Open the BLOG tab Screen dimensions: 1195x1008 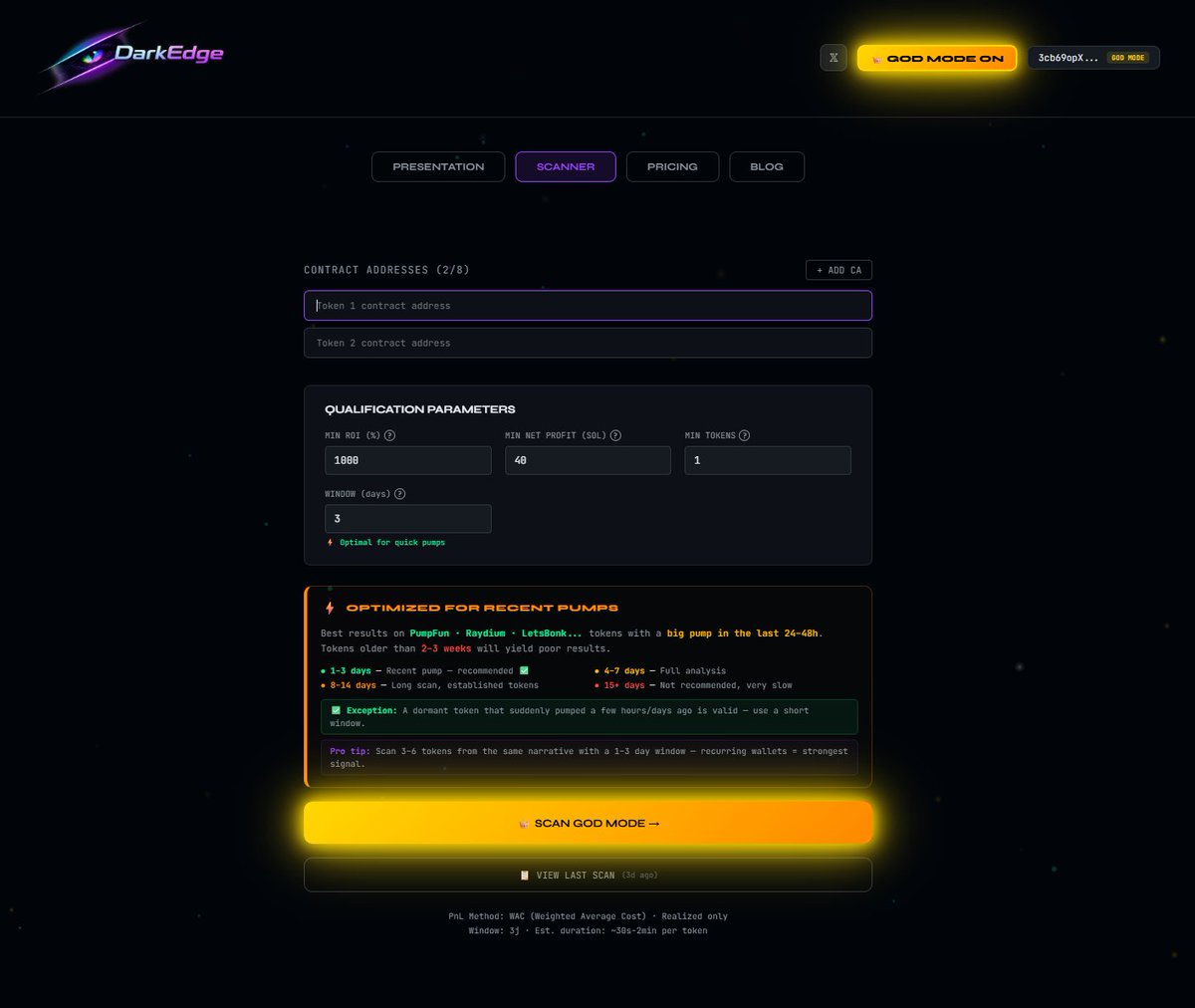pyautogui.click(x=767, y=166)
